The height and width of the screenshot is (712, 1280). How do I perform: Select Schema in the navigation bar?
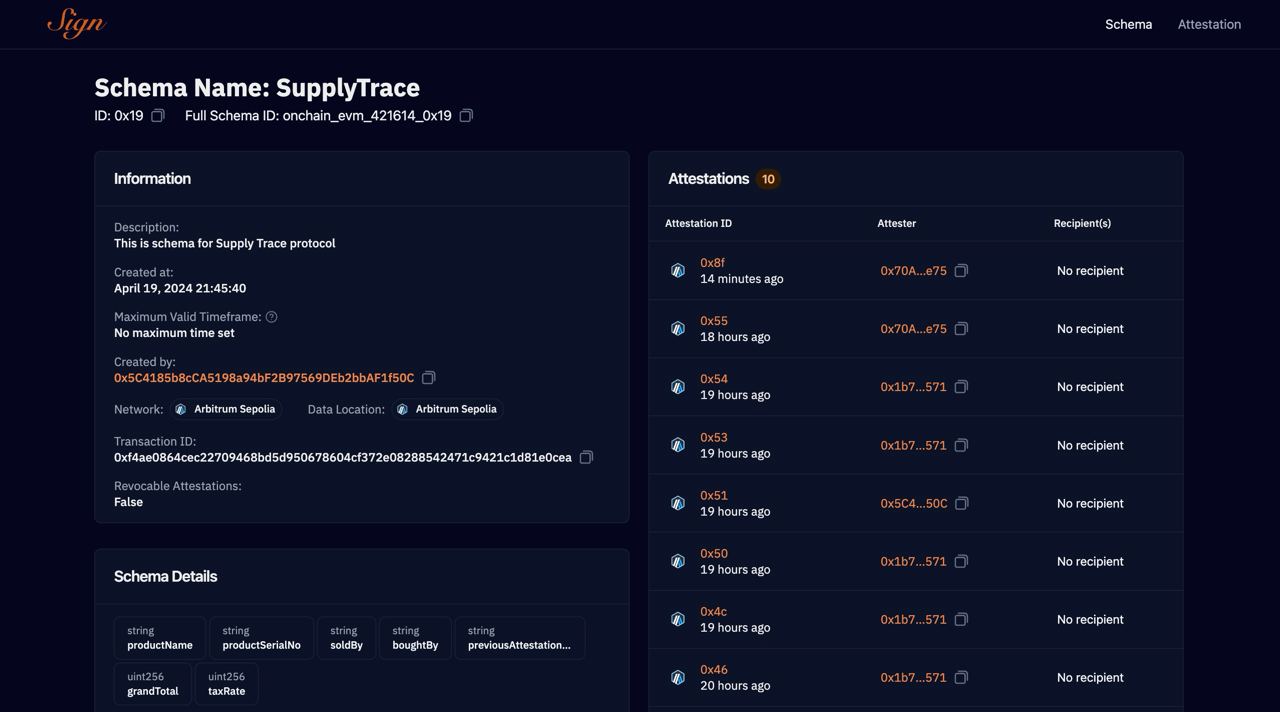[1128, 24]
